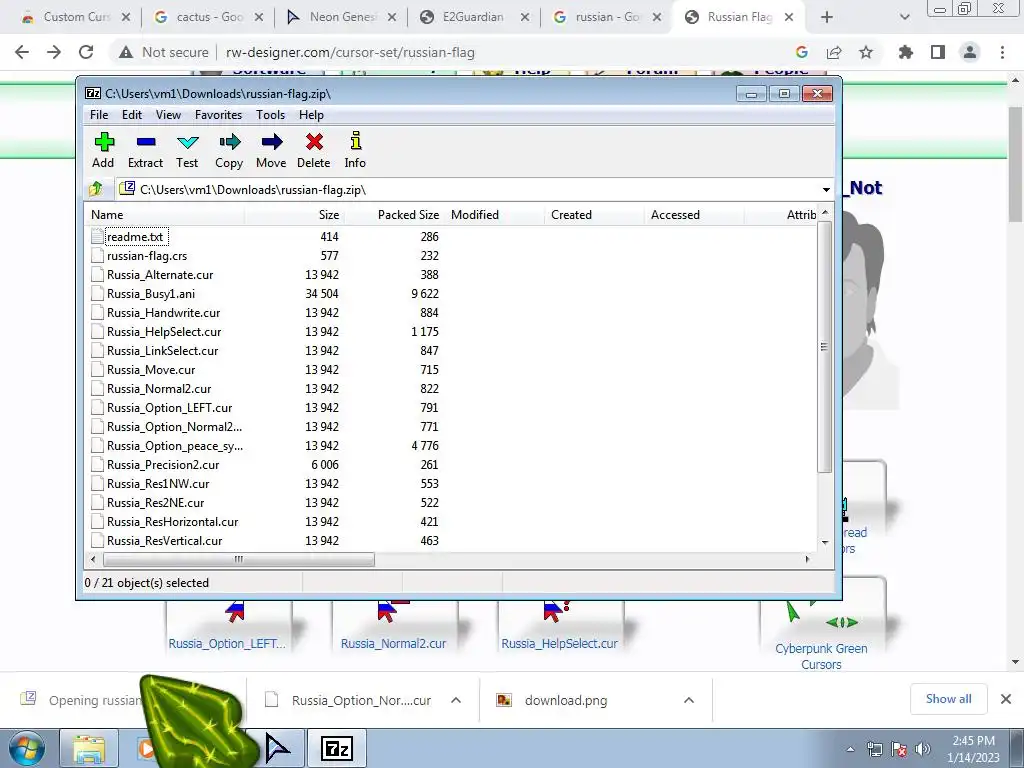Open the Windows Start button

27,748
